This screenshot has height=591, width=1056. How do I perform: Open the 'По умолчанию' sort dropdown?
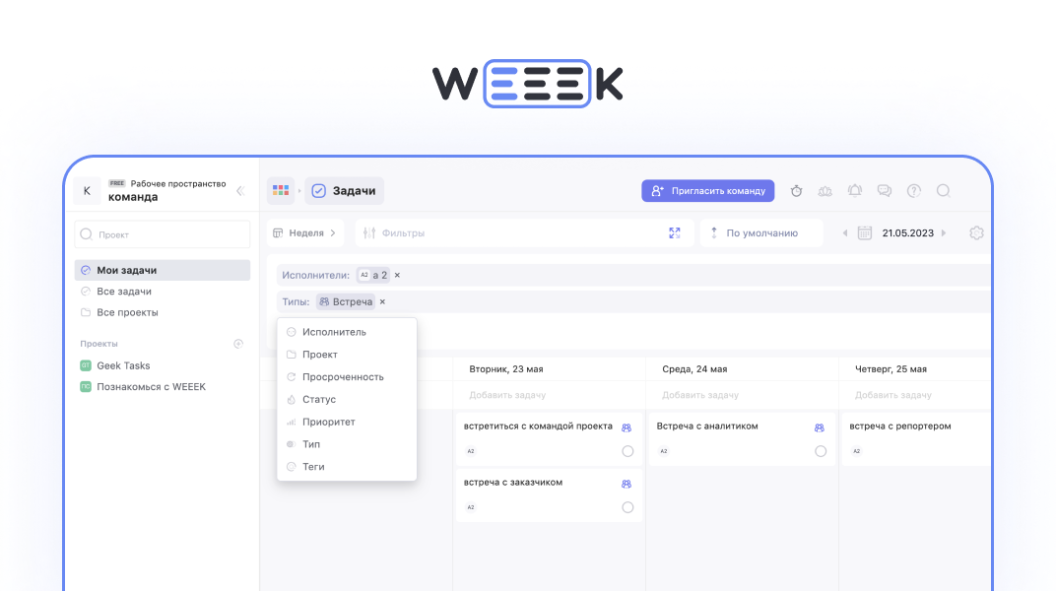(x=760, y=233)
